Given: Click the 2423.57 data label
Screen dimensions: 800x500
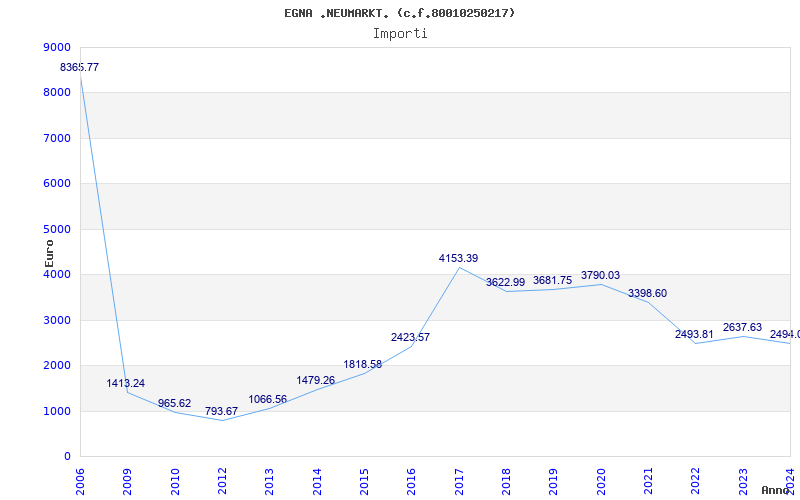Looking at the screenshot, I should click(x=411, y=337).
